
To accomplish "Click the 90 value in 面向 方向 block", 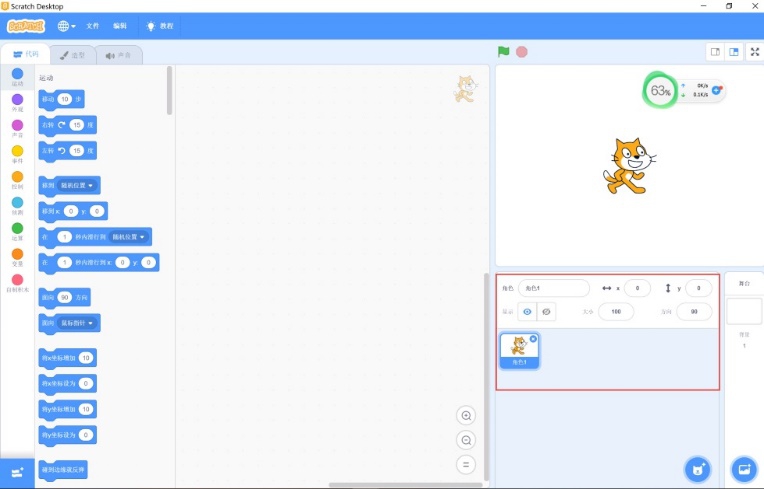I will [64, 298].
